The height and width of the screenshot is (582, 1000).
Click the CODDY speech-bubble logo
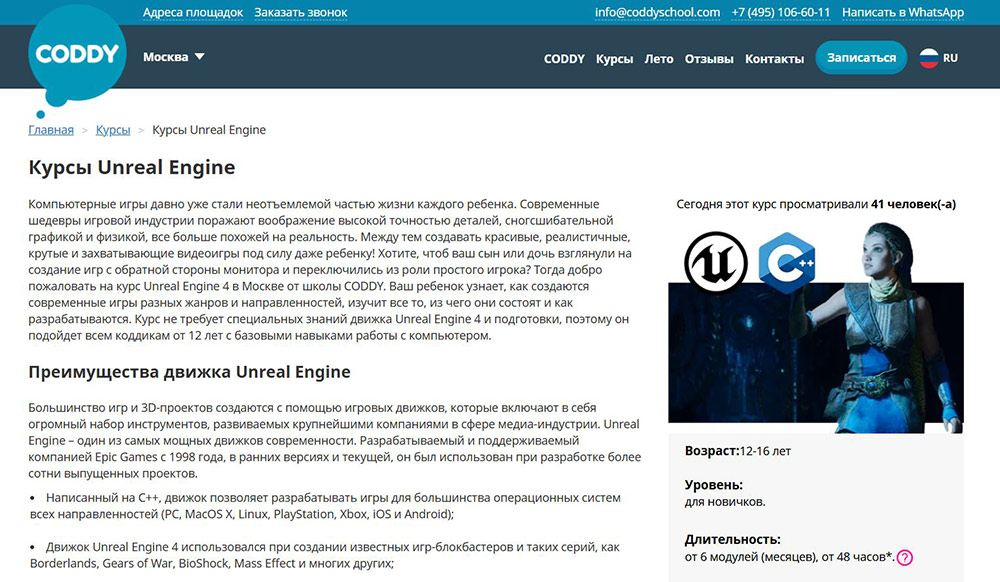[x=77, y=55]
